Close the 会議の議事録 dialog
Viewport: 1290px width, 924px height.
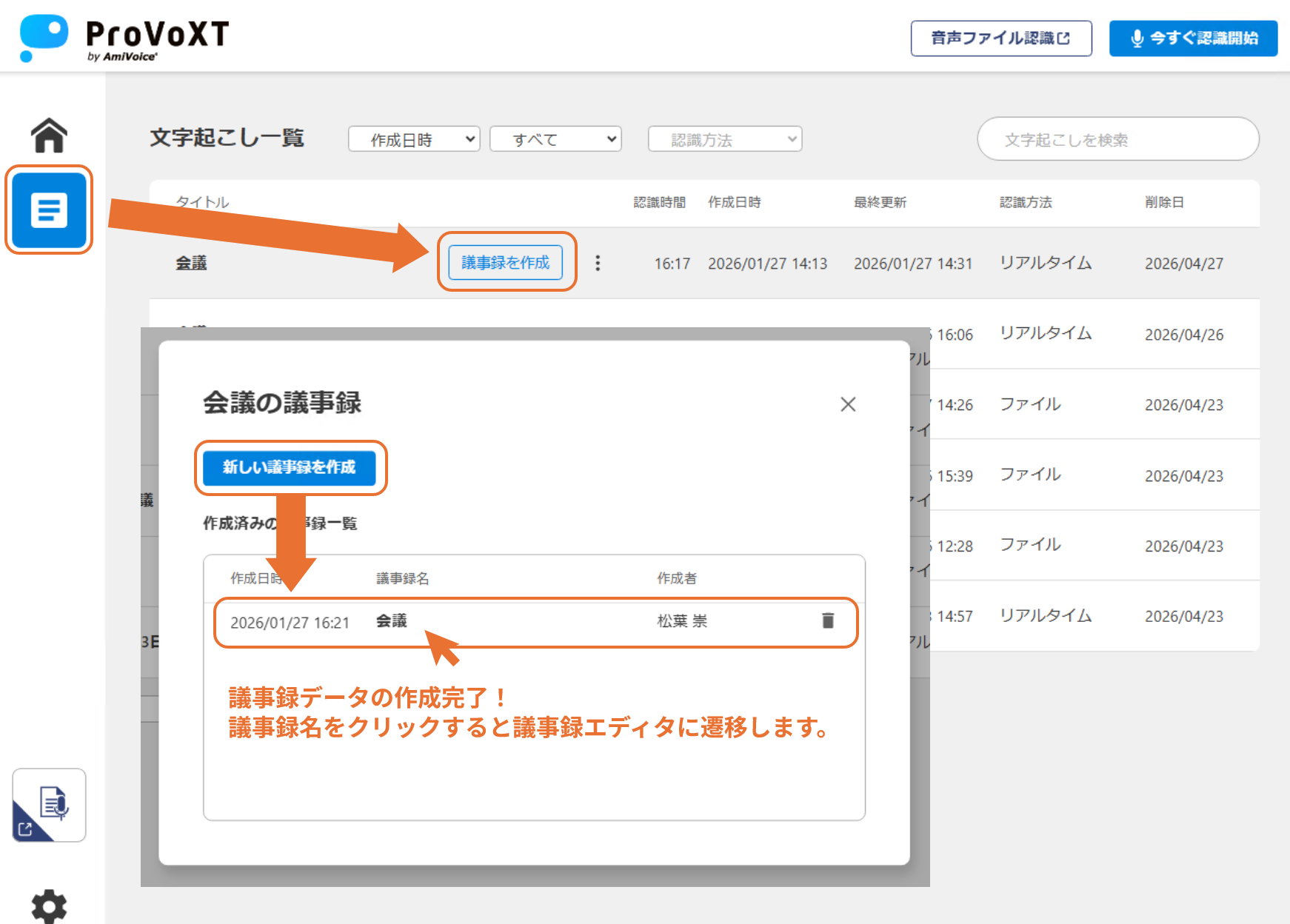pyautogui.click(x=848, y=404)
